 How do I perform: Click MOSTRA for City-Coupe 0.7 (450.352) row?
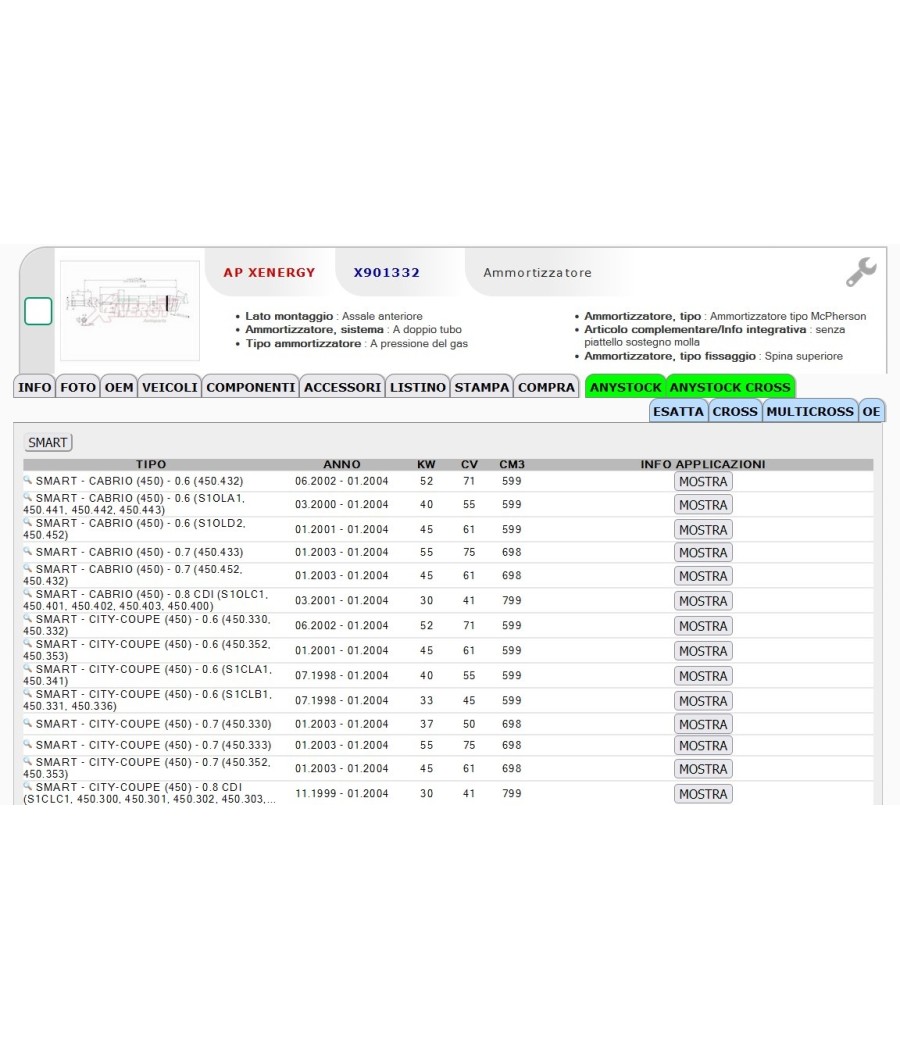point(703,769)
